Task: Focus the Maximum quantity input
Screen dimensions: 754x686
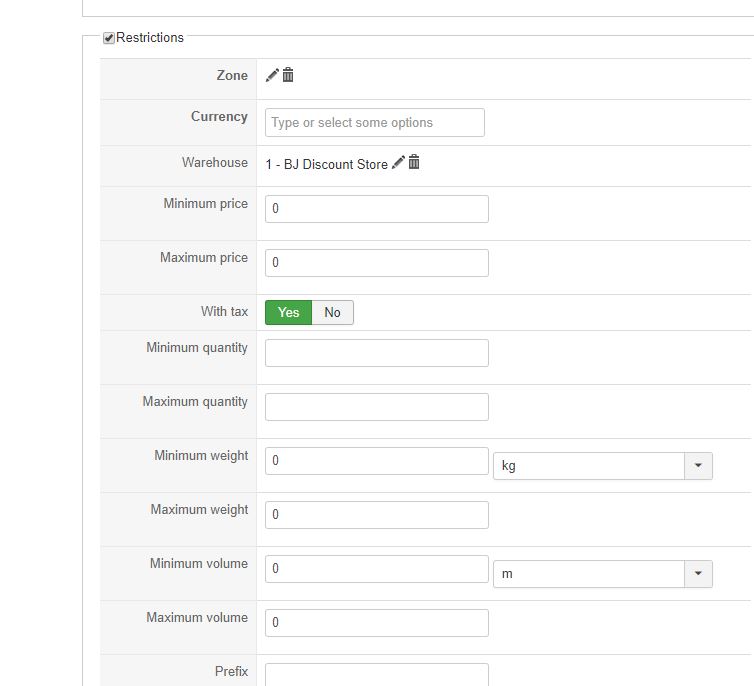Action: click(376, 407)
